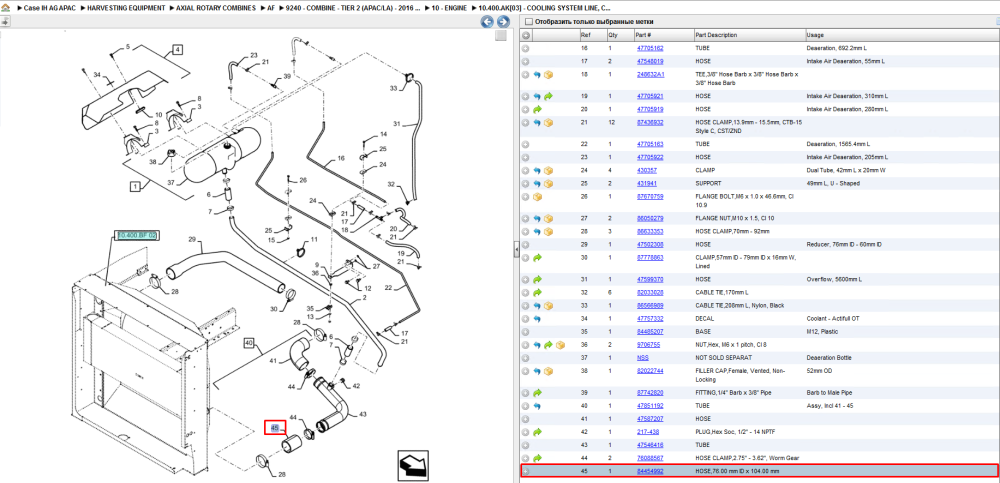Image resolution: width=1000 pixels, height=483 pixels.
Task: Click the box icon in row Ref 26
Action: tap(537, 197)
